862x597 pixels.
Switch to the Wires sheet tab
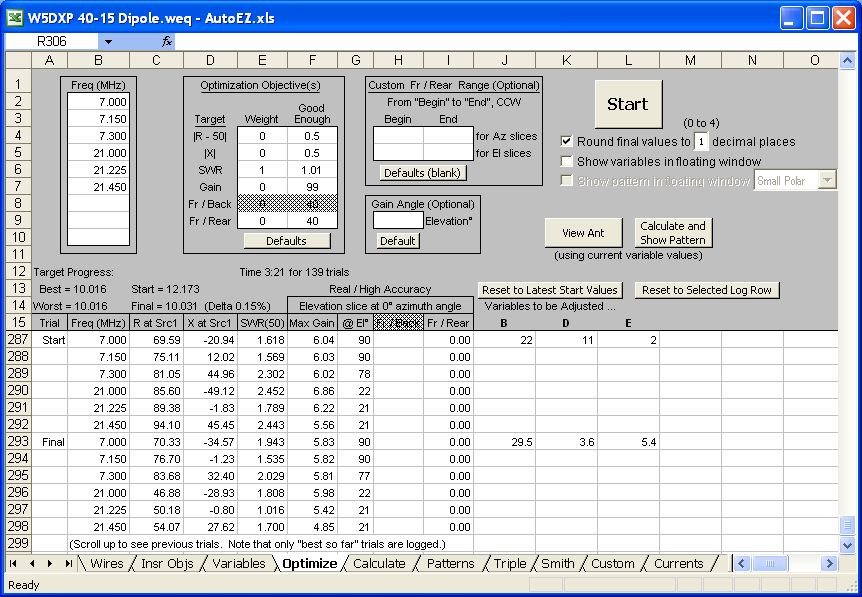click(106, 564)
